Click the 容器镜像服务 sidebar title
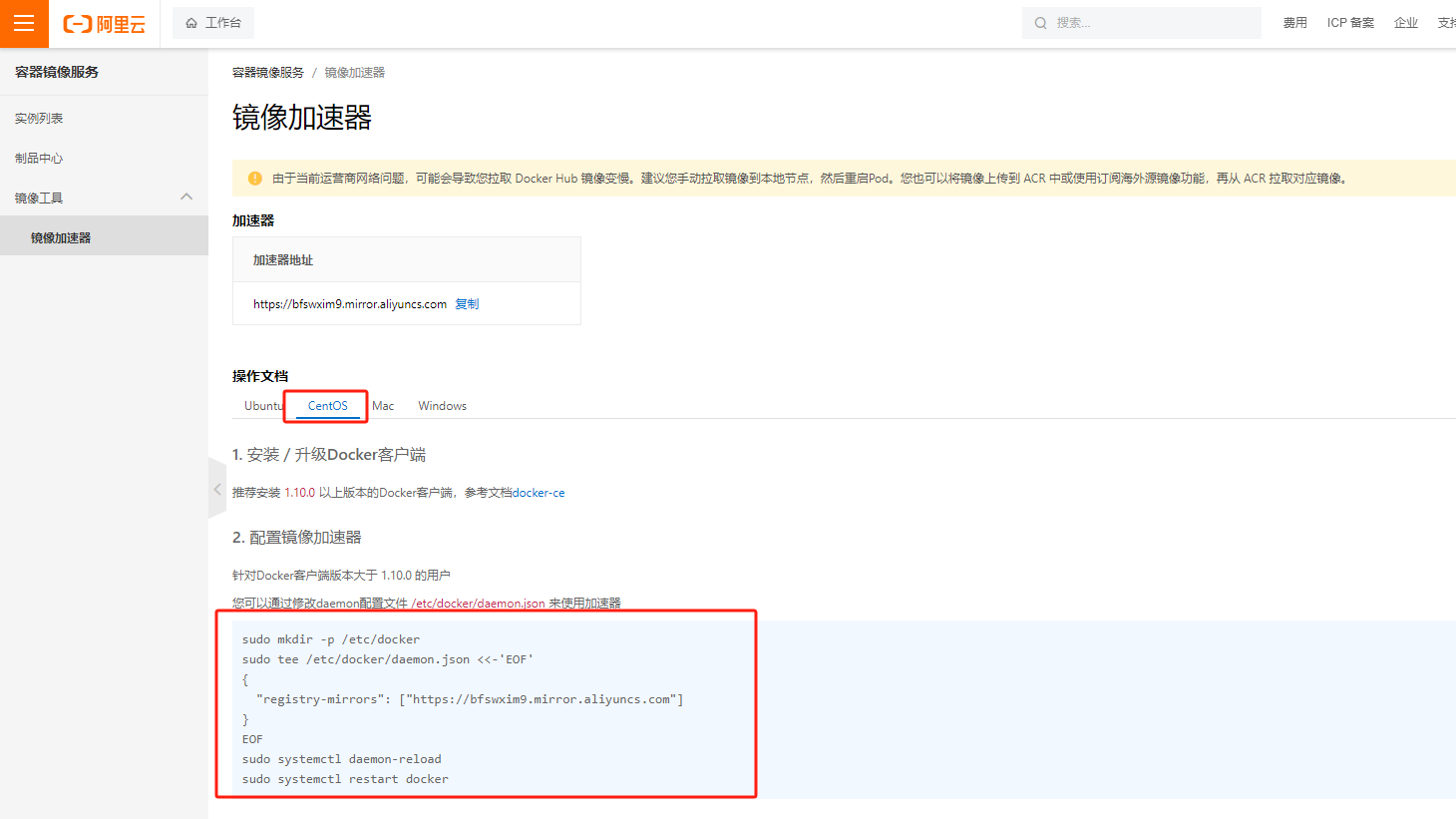1456x819 pixels. click(x=57, y=72)
